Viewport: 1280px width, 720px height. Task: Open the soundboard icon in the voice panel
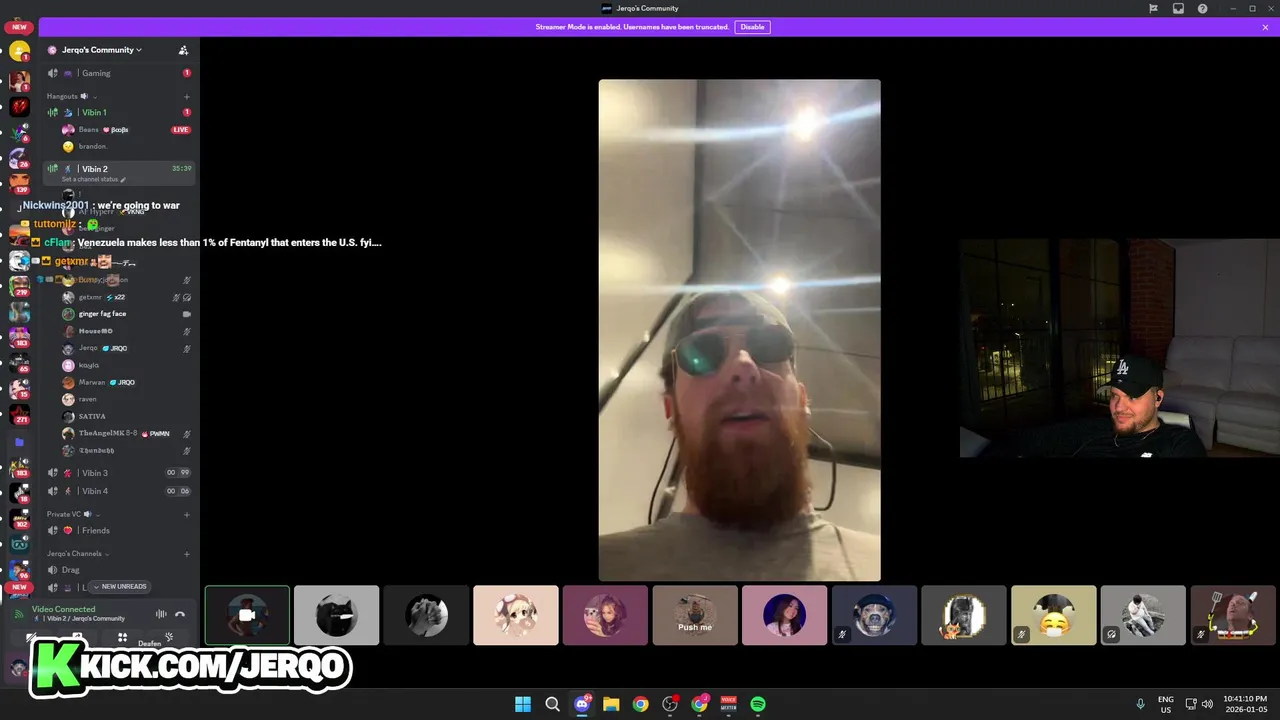169,637
